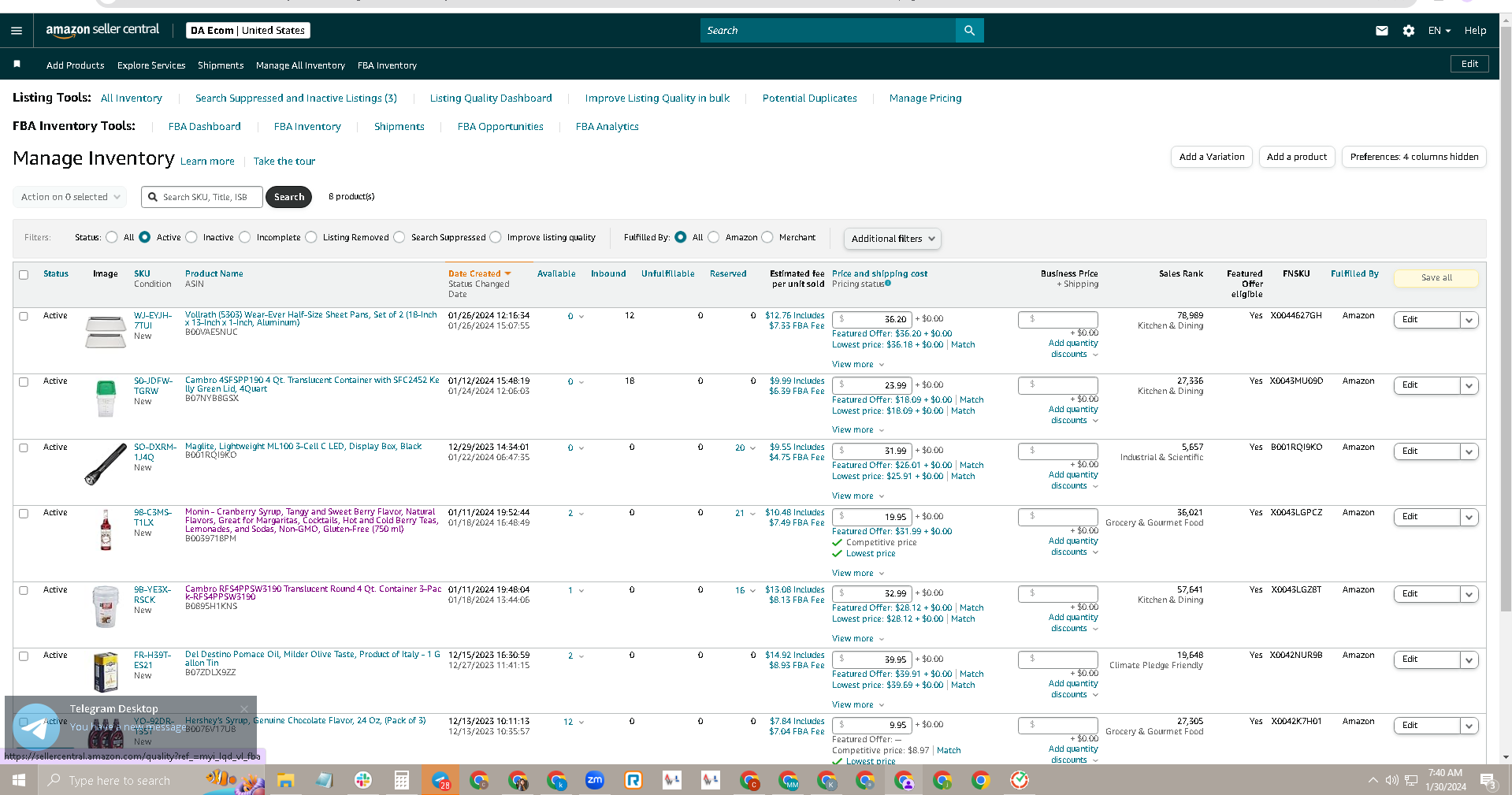Open Preferences: 4 columns hidden
Image resolution: width=1512 pixels, height=795 pixels.
pos(1414,157)
